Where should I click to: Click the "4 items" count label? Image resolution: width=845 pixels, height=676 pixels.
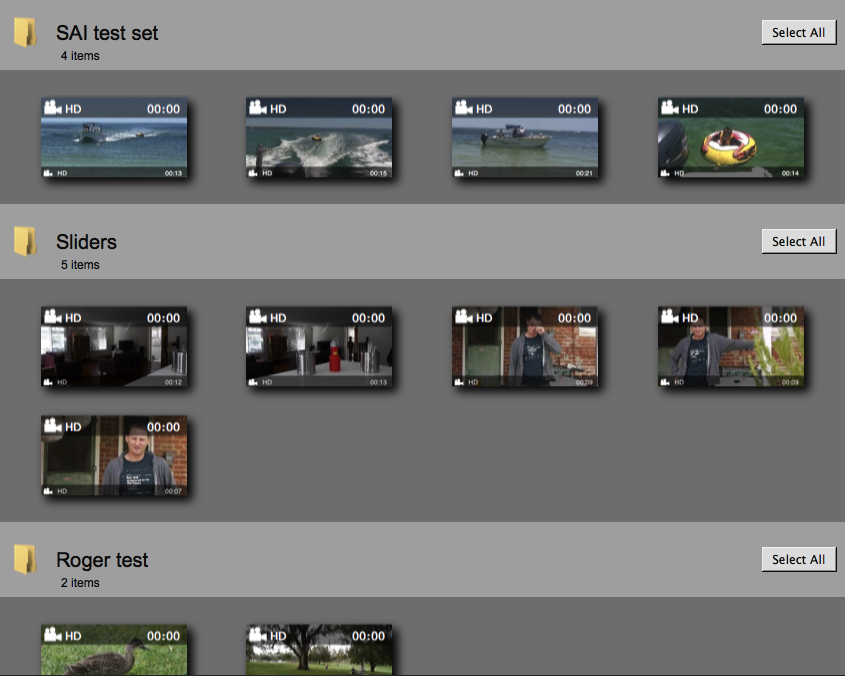point(80,56)
